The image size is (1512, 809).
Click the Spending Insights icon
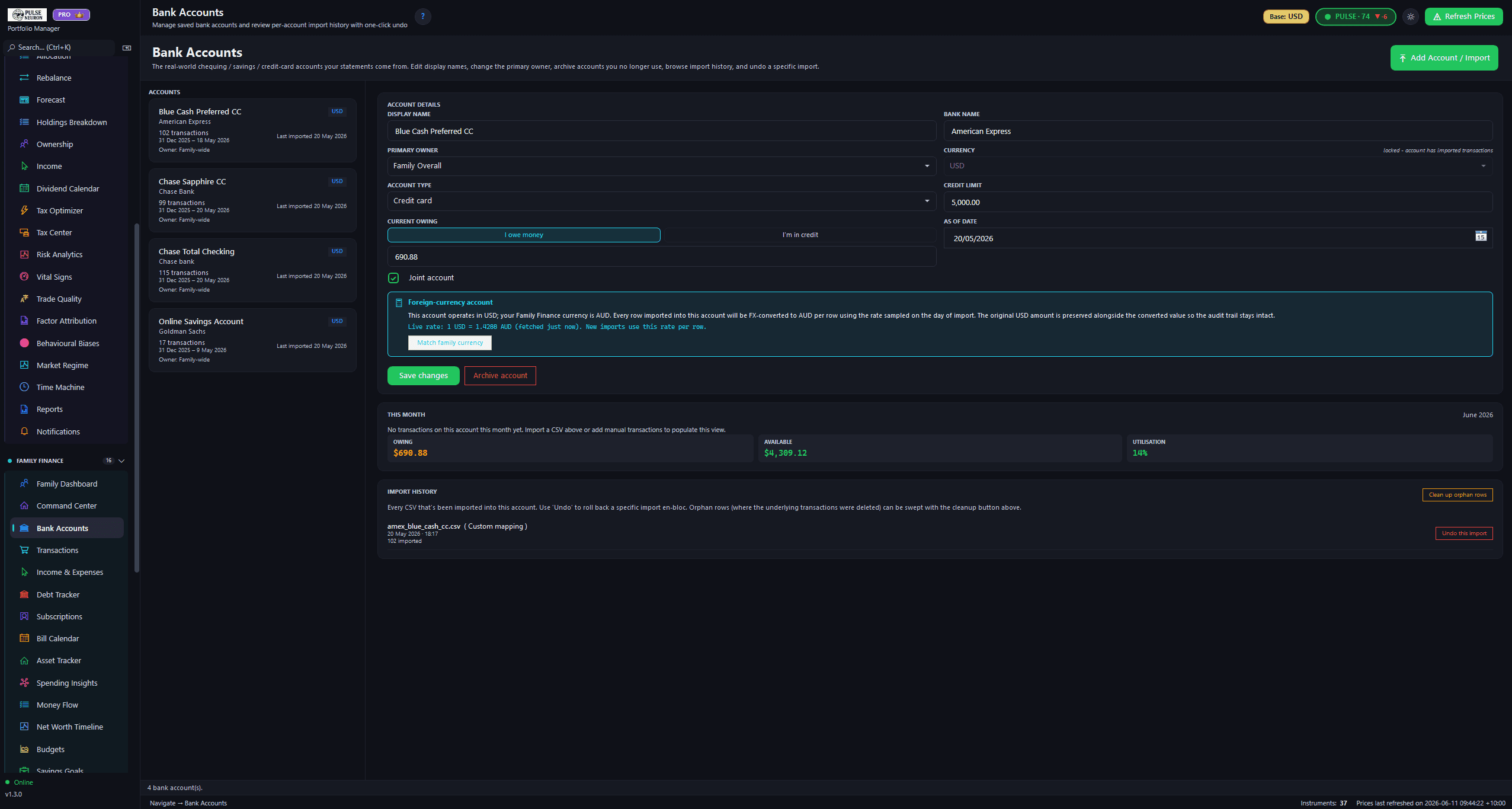point(24,683)
